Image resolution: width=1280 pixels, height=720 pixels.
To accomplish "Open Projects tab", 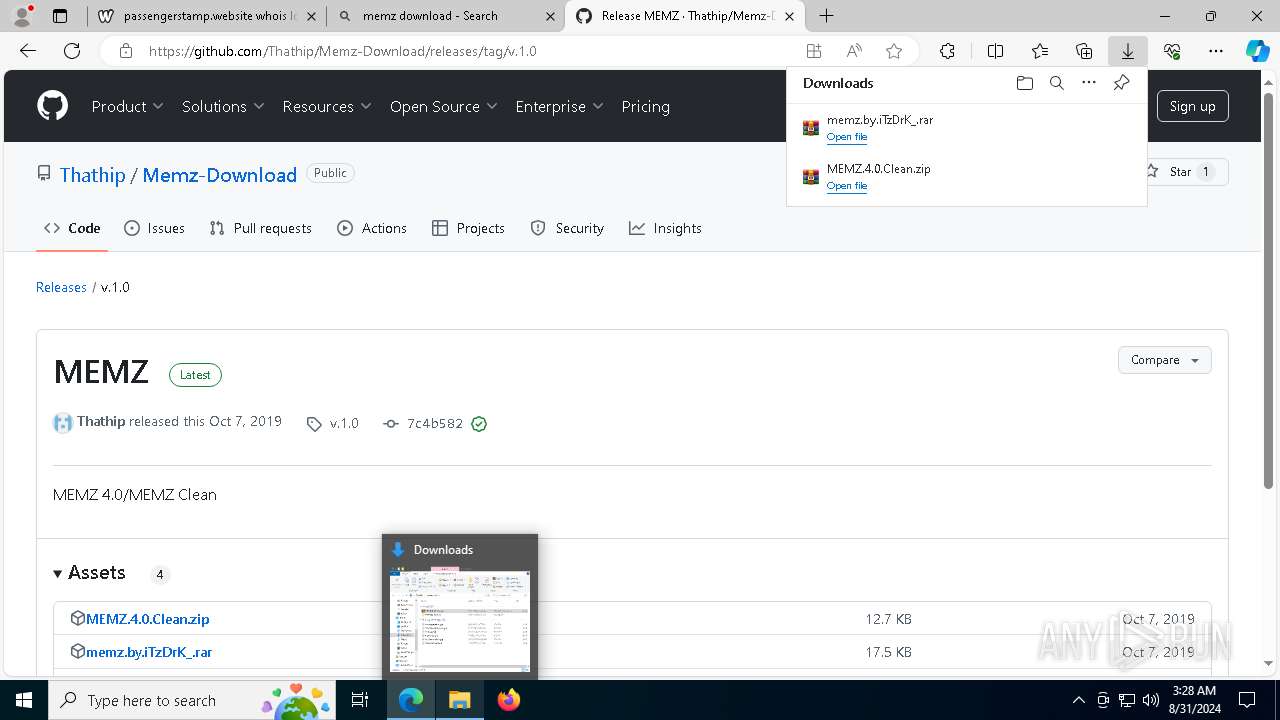I will click(468, 228).
